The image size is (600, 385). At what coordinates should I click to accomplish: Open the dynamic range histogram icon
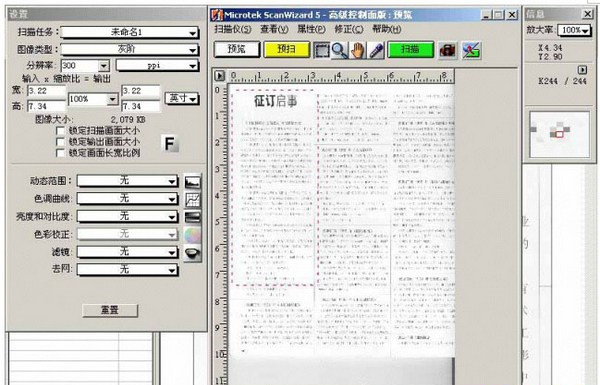(192, 181)
